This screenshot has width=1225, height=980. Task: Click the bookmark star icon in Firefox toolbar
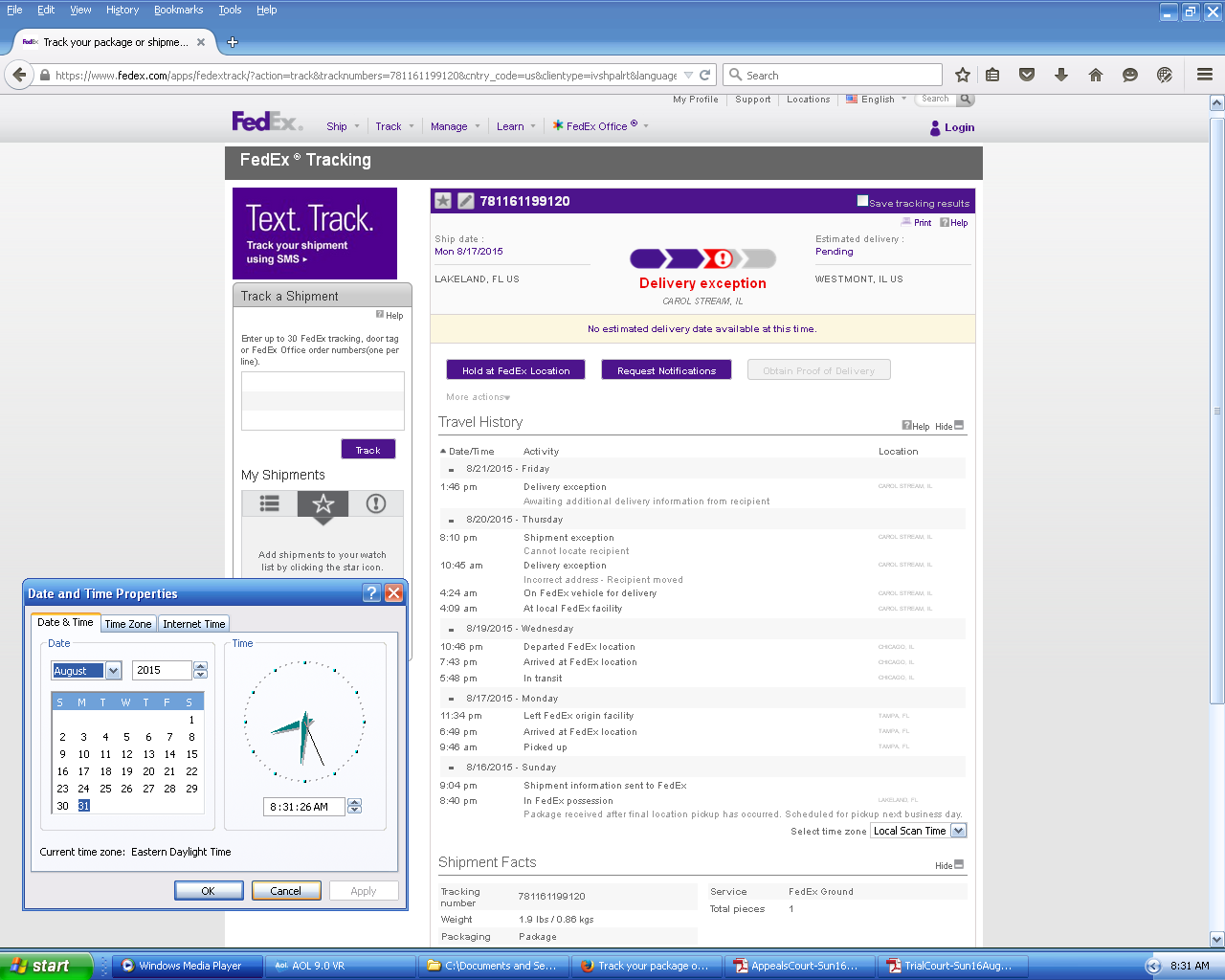pos(963,75)
